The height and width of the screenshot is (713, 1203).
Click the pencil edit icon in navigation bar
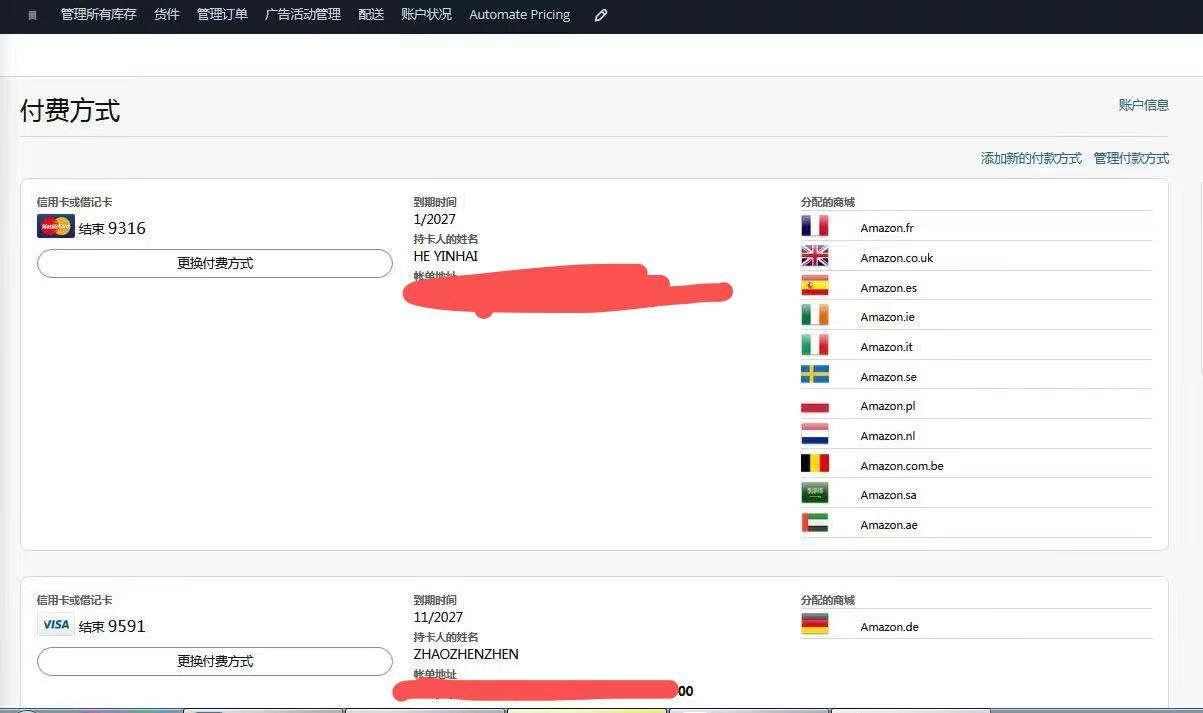[600, 15]
